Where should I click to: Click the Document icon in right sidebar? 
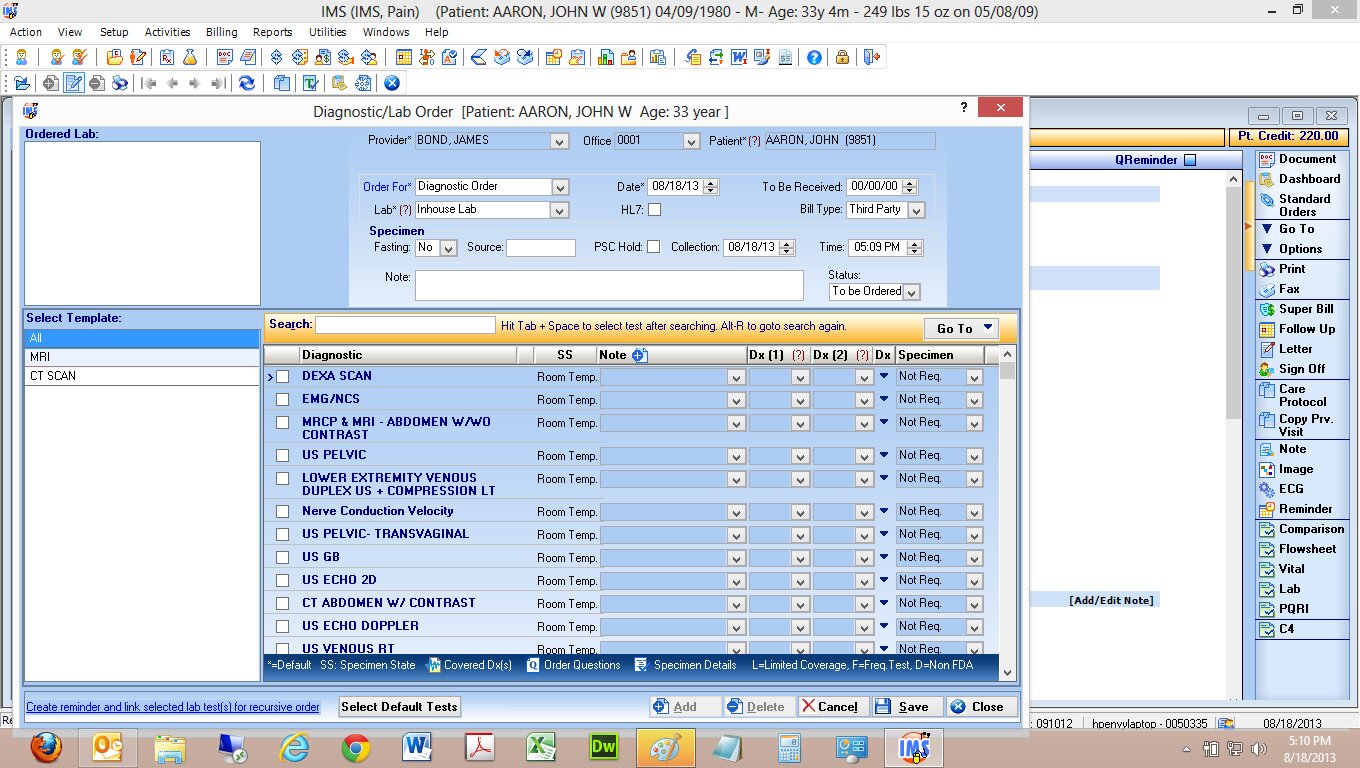tap(1267, 159)
